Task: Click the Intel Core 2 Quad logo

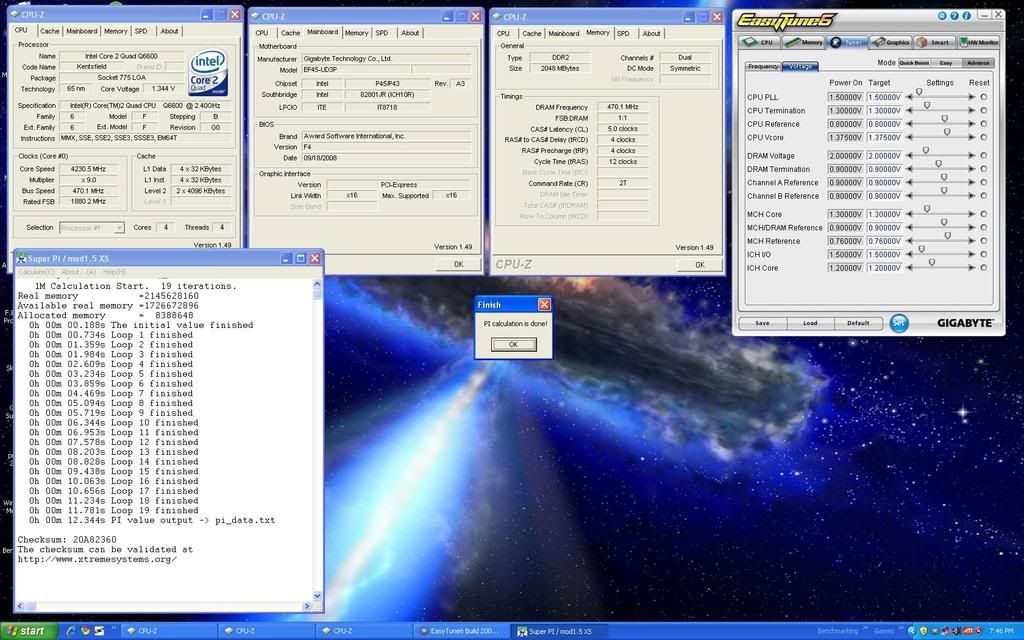Action: [209, 72]
